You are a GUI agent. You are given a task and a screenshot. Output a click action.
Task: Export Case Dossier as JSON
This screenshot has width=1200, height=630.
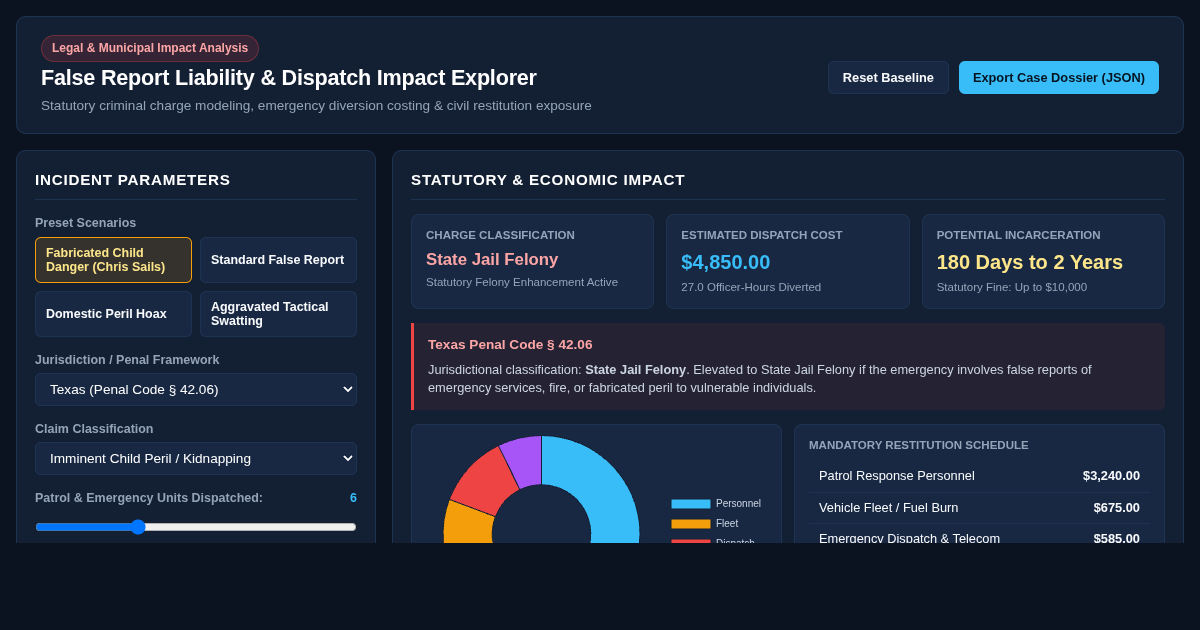coord(1059,77)
